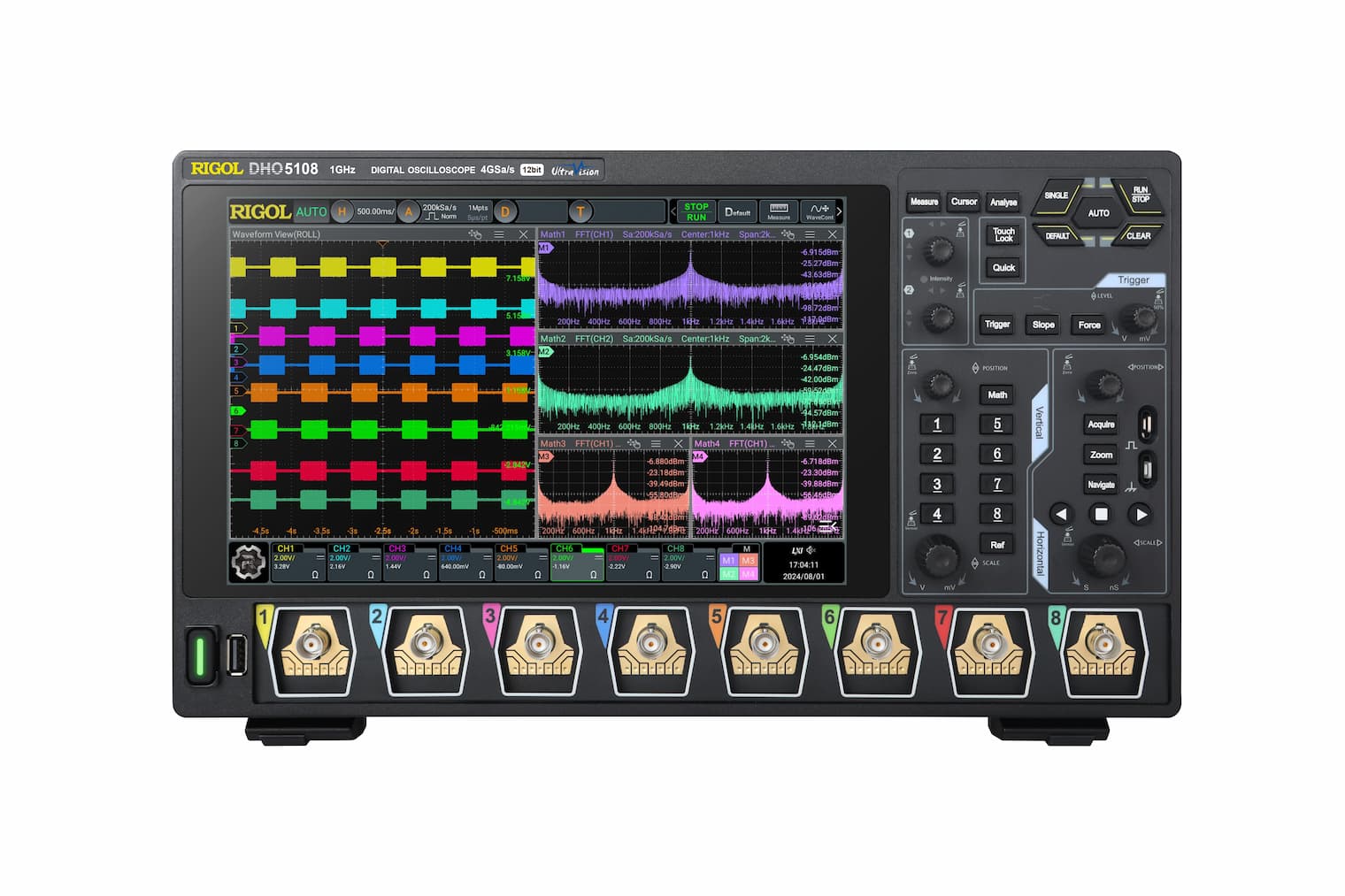Screen dimensions: 1345x896
Task: Tap the Measure icon in the toolbar
Action: point(779,211)
